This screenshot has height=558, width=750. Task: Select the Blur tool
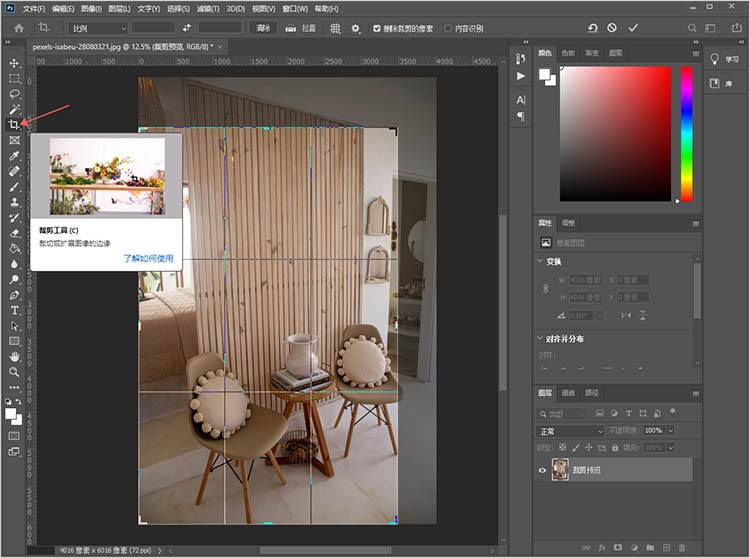click(x=14, y=264)
